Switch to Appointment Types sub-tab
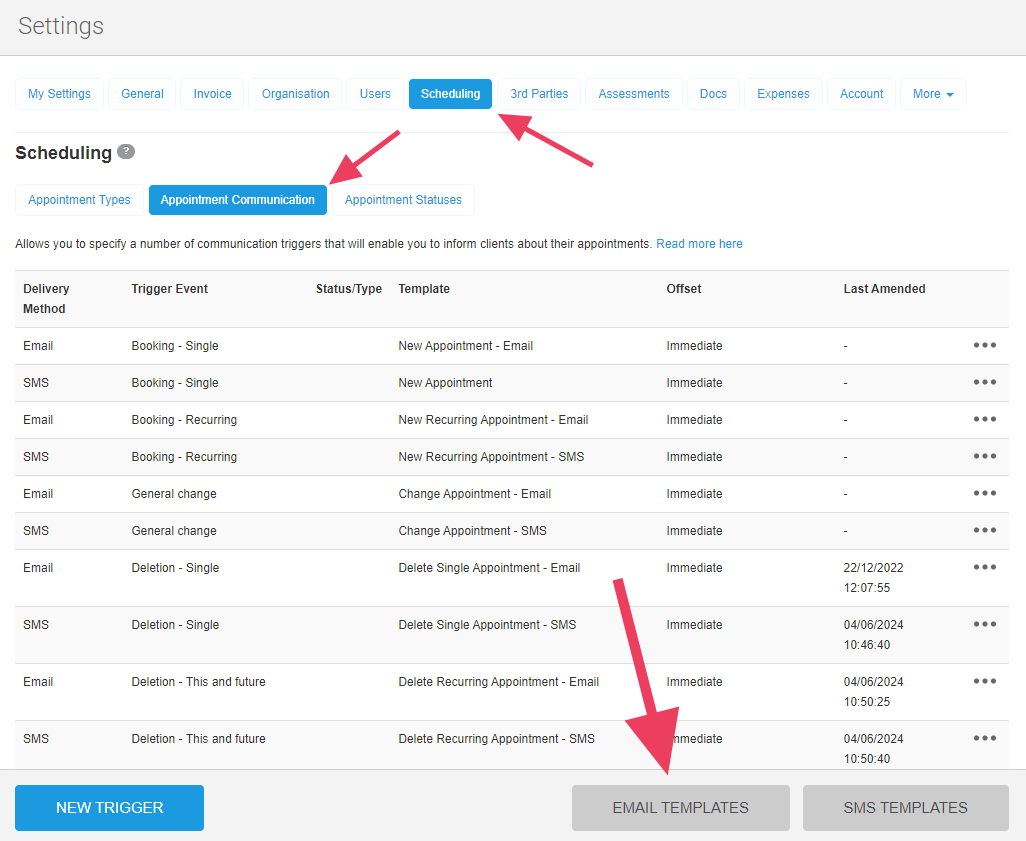 click(79, 200)
